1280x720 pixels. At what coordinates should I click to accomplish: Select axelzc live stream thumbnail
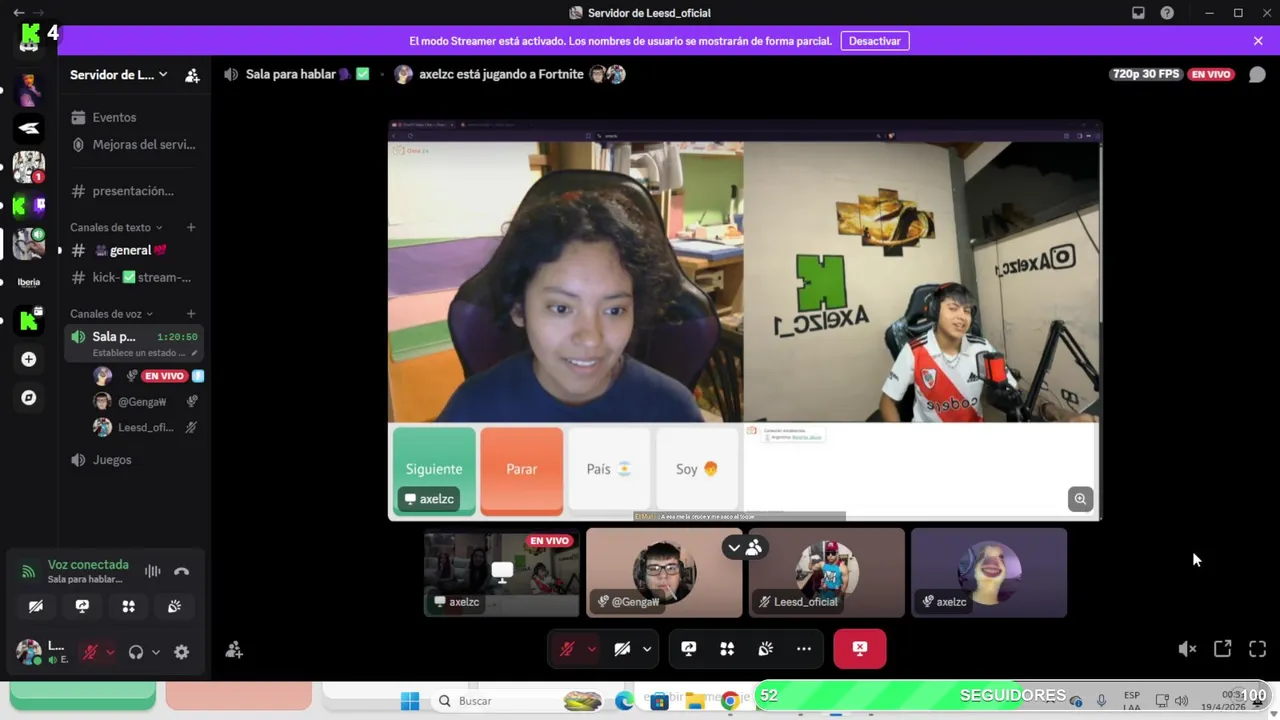coord(502,573)
